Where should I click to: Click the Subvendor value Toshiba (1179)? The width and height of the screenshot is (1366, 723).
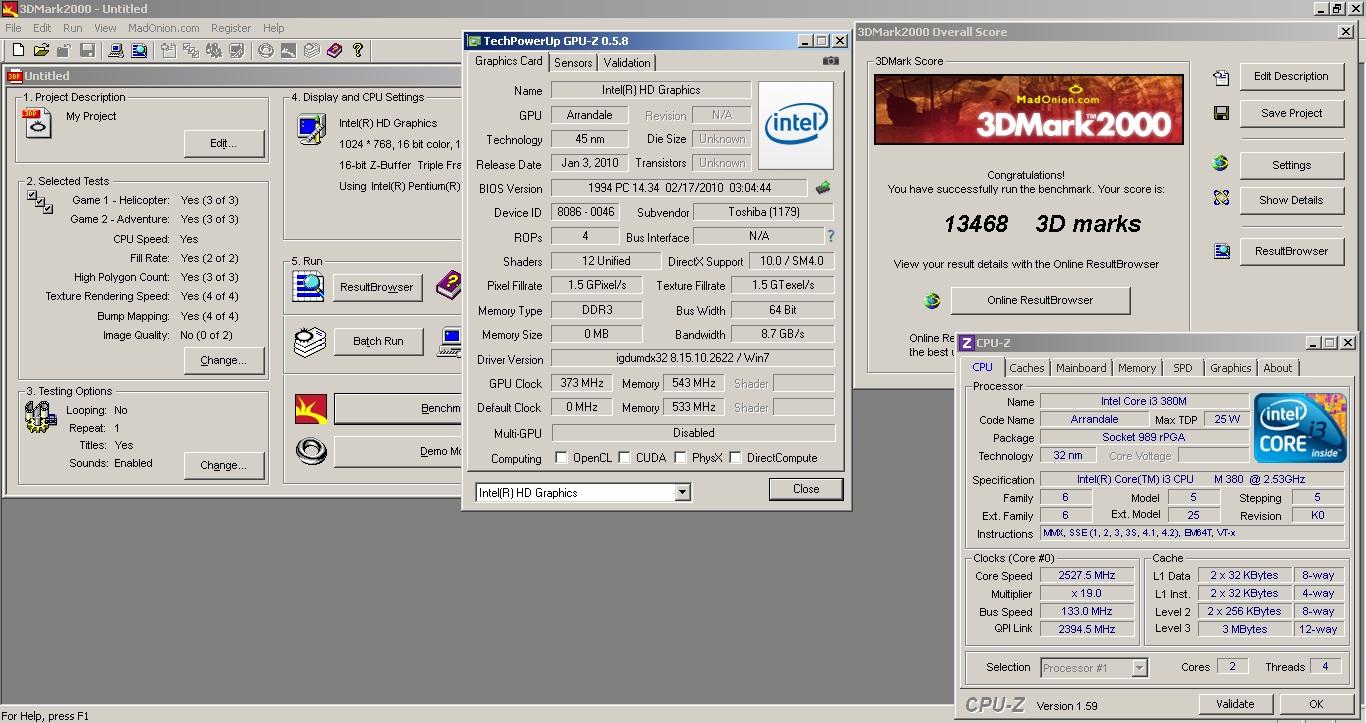pos(762,212)
